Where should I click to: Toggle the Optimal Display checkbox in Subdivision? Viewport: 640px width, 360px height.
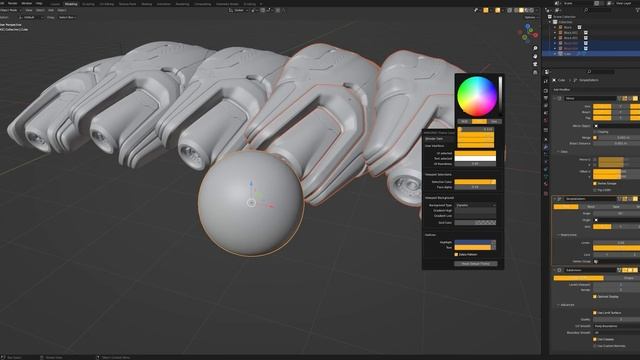pos(596,297)
